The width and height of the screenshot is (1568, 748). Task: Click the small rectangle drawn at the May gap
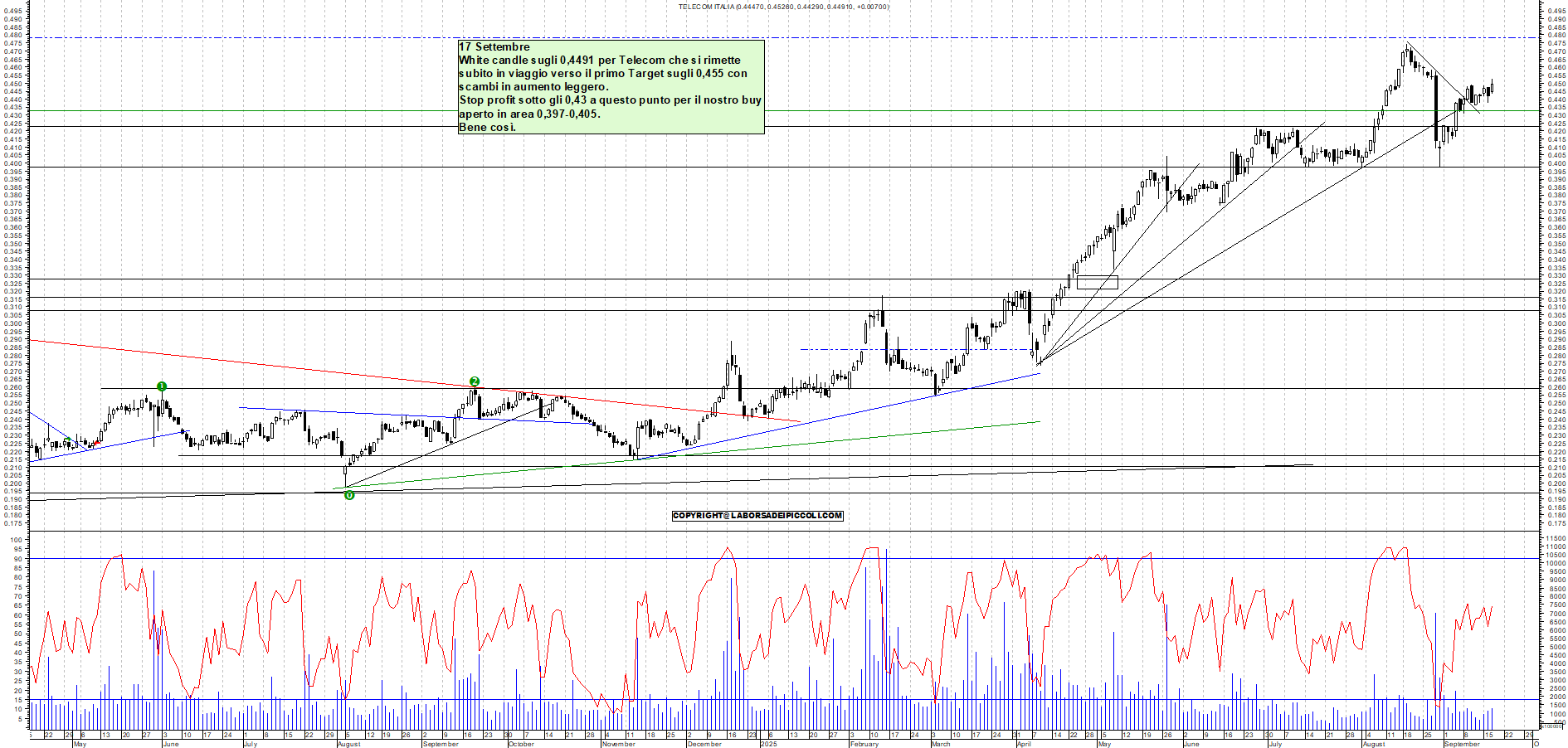coord(1097,282)
